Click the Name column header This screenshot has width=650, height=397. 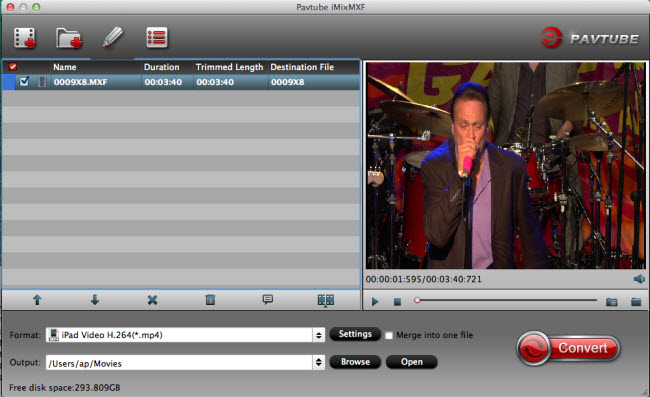[x=65, y=67]
